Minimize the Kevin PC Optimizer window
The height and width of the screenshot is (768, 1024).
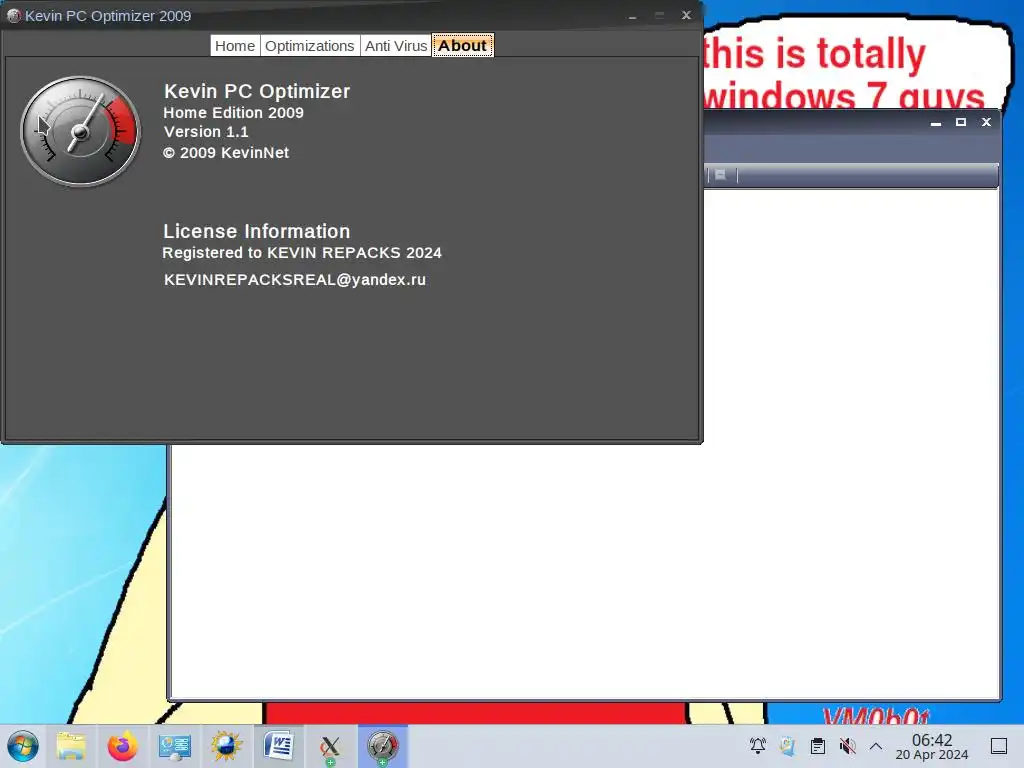[632, 16]
